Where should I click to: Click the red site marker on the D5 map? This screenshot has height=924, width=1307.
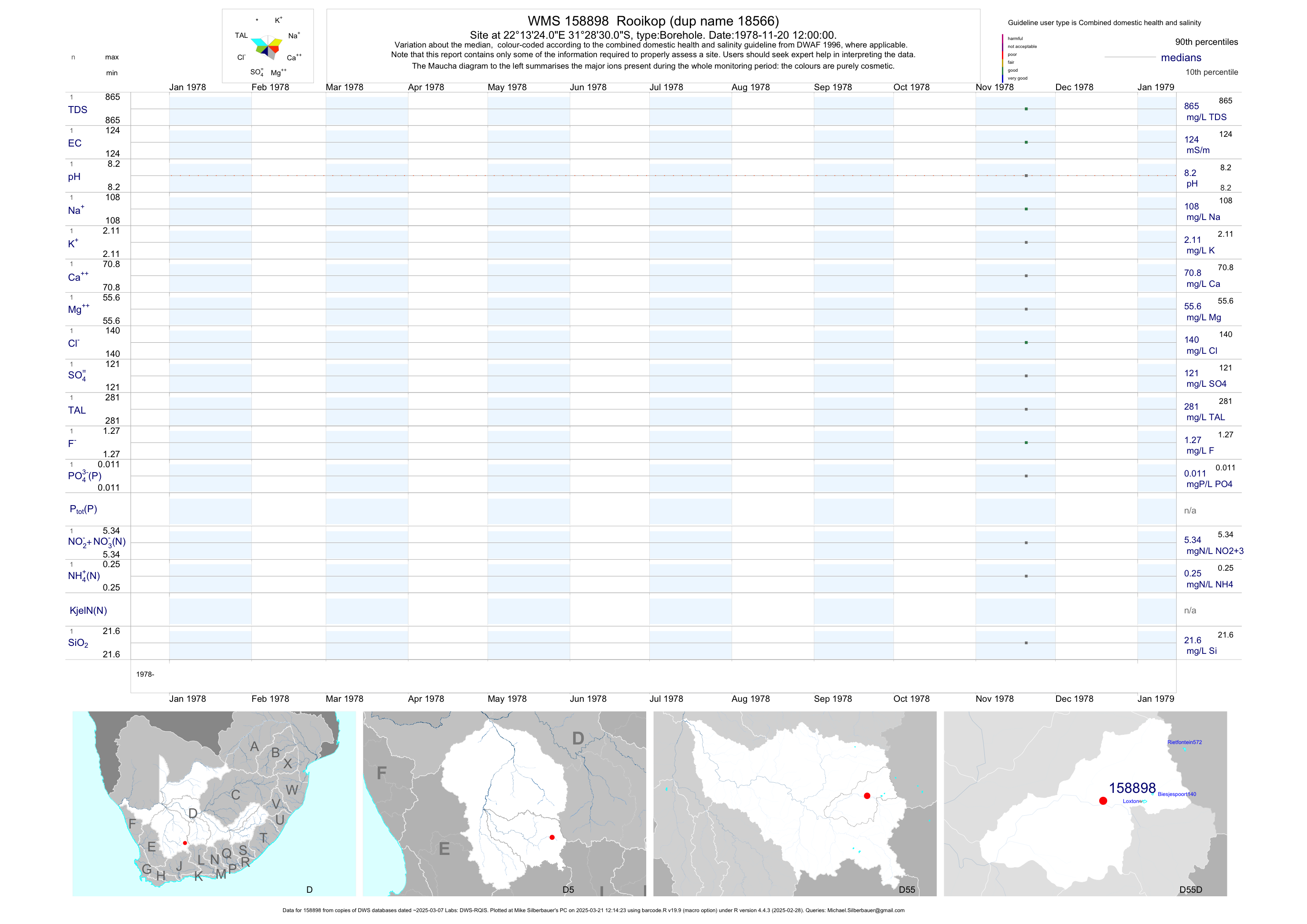(552, 837)
